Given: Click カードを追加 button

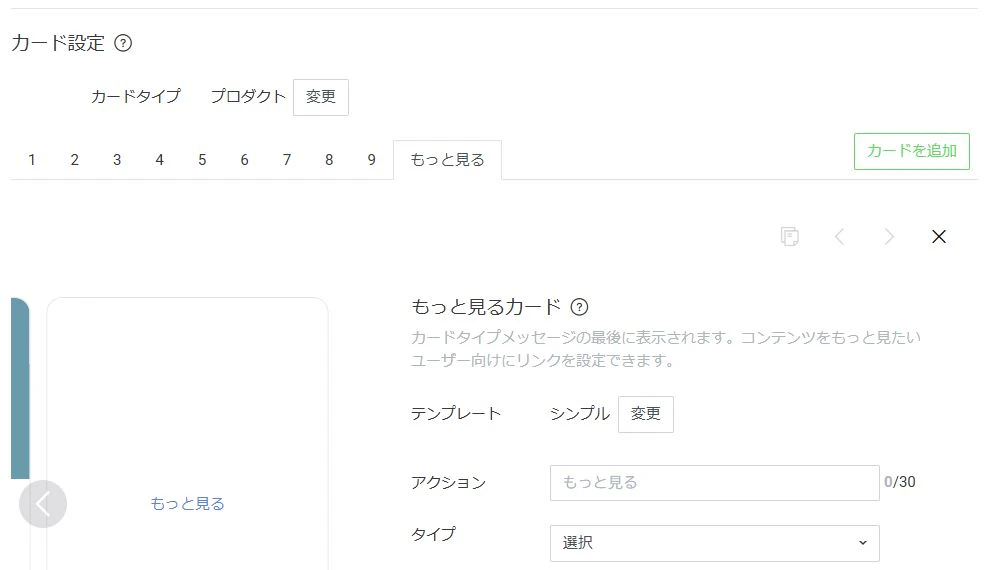Looking at the screenshot, I should click(911, 151).
